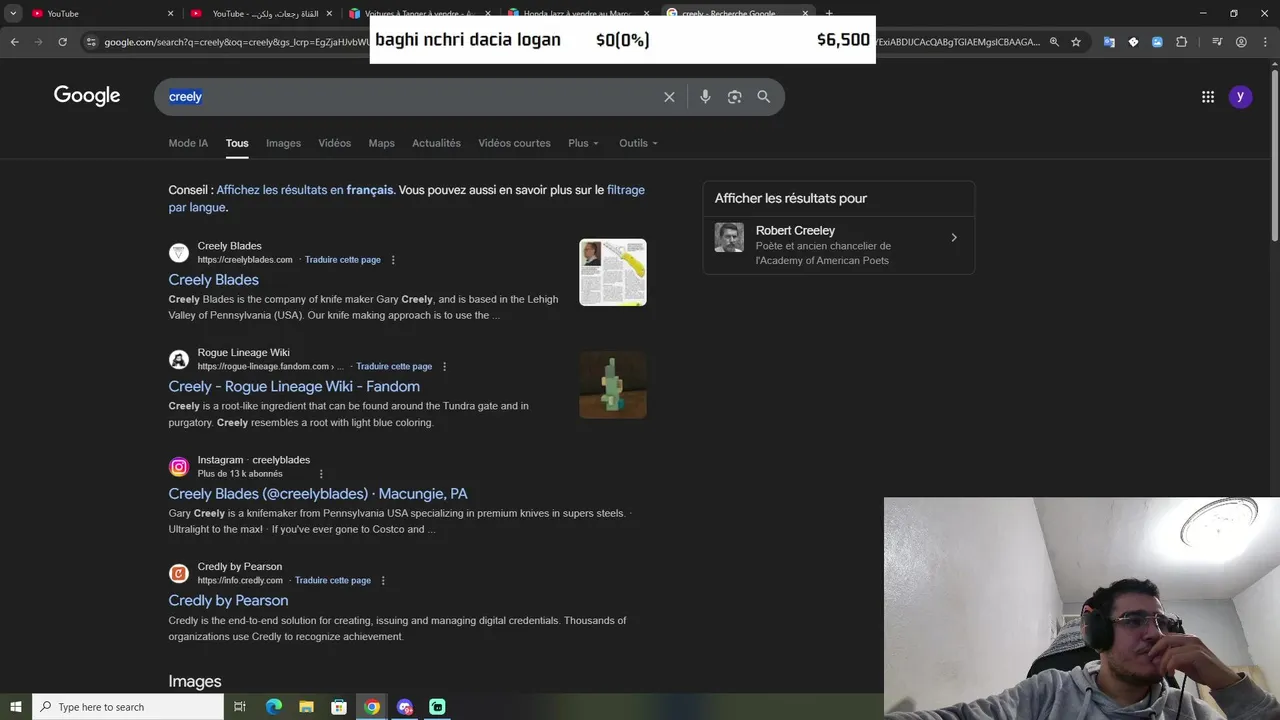Reload the page with refresh icon
Screen dimensions: 1280x720
pyautogui.click(x=62, y=42)
